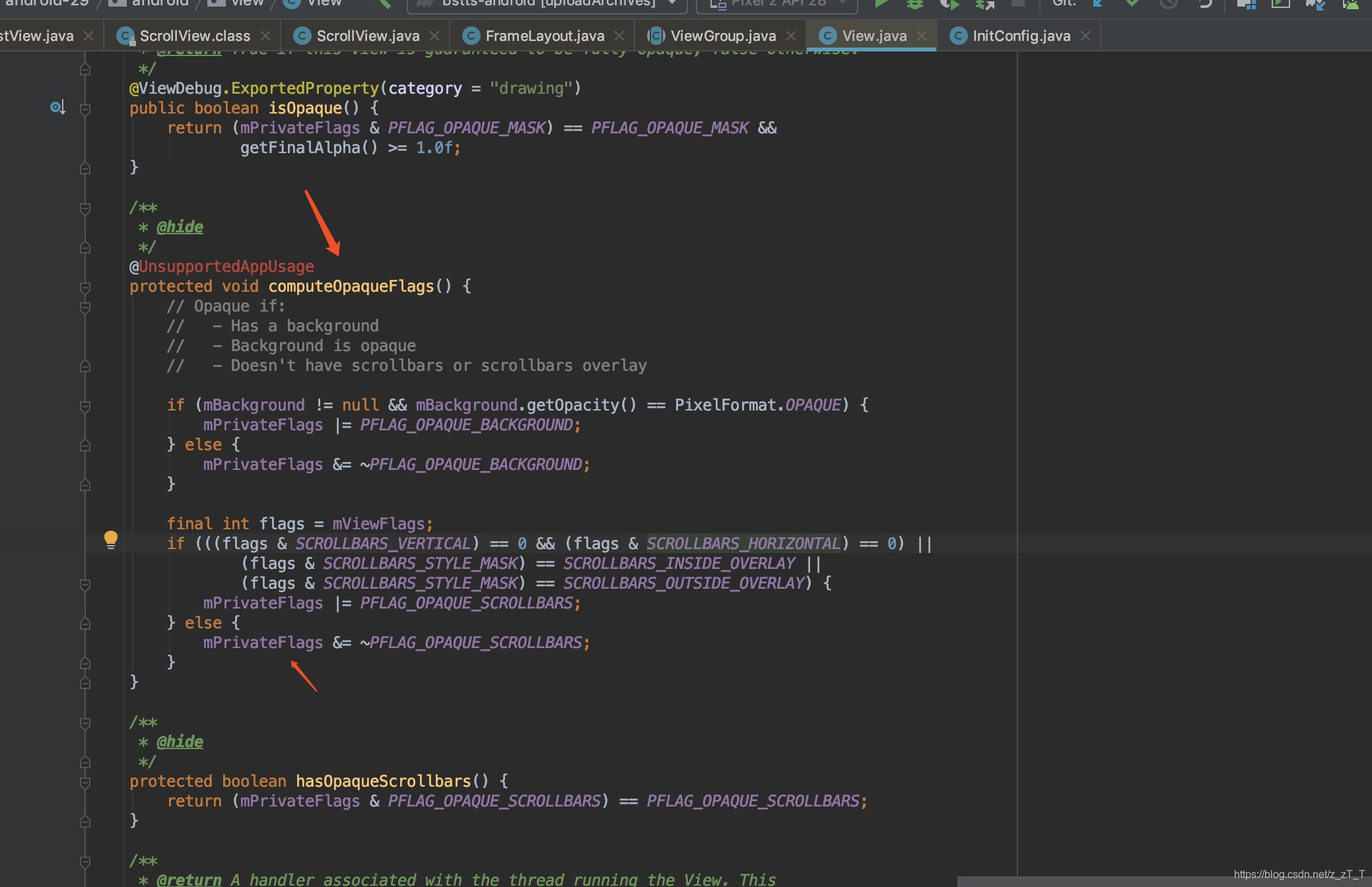Screen dimensions: 1372x887
Task: Click the SCROLLBARS_OUTSIDE_OVERLAY constant
Action: 684,583
